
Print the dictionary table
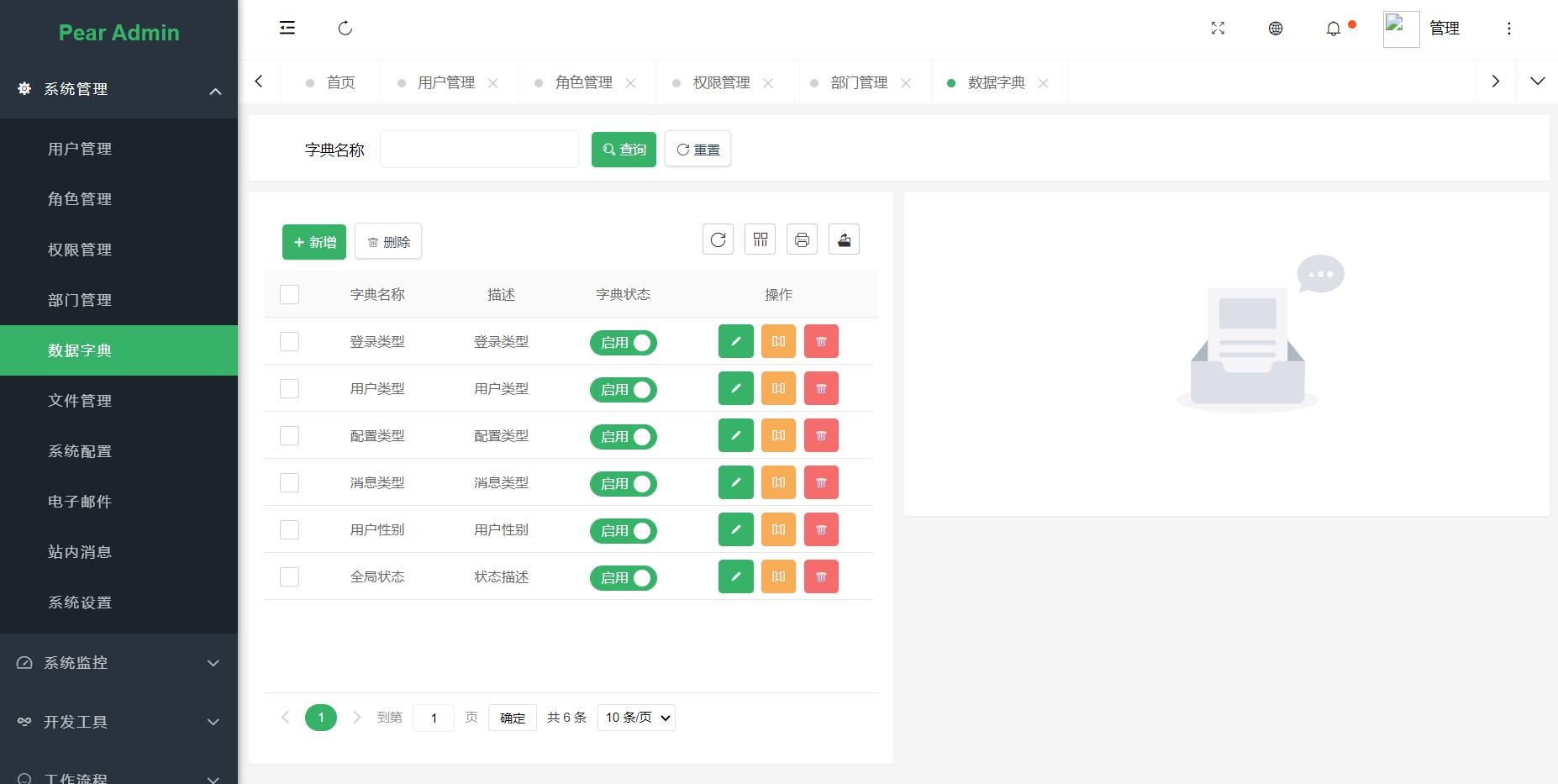pos(802,239)
